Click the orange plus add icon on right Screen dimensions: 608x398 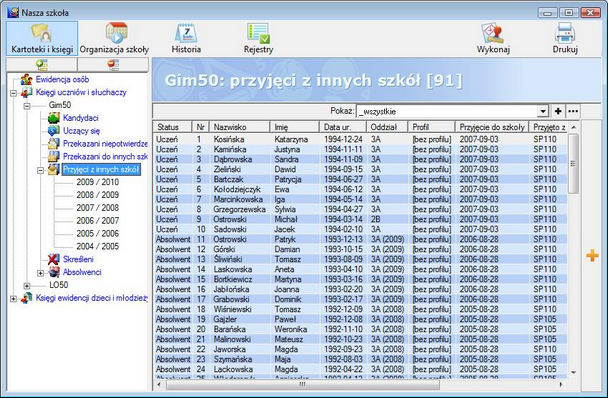592,256
